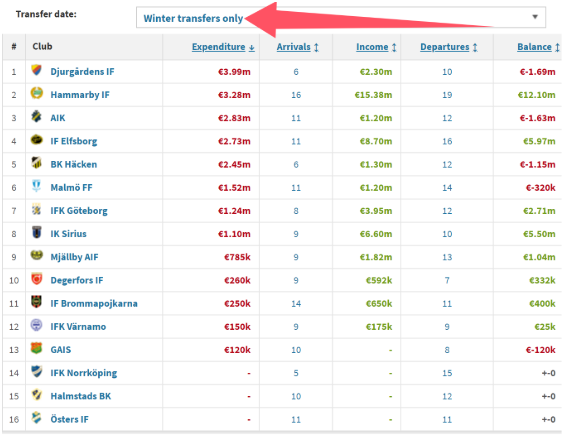This screenshot has height=438, width=575.
Task: Click Hammarby IF arrivals count 16
Action: [x=296, y=95]
